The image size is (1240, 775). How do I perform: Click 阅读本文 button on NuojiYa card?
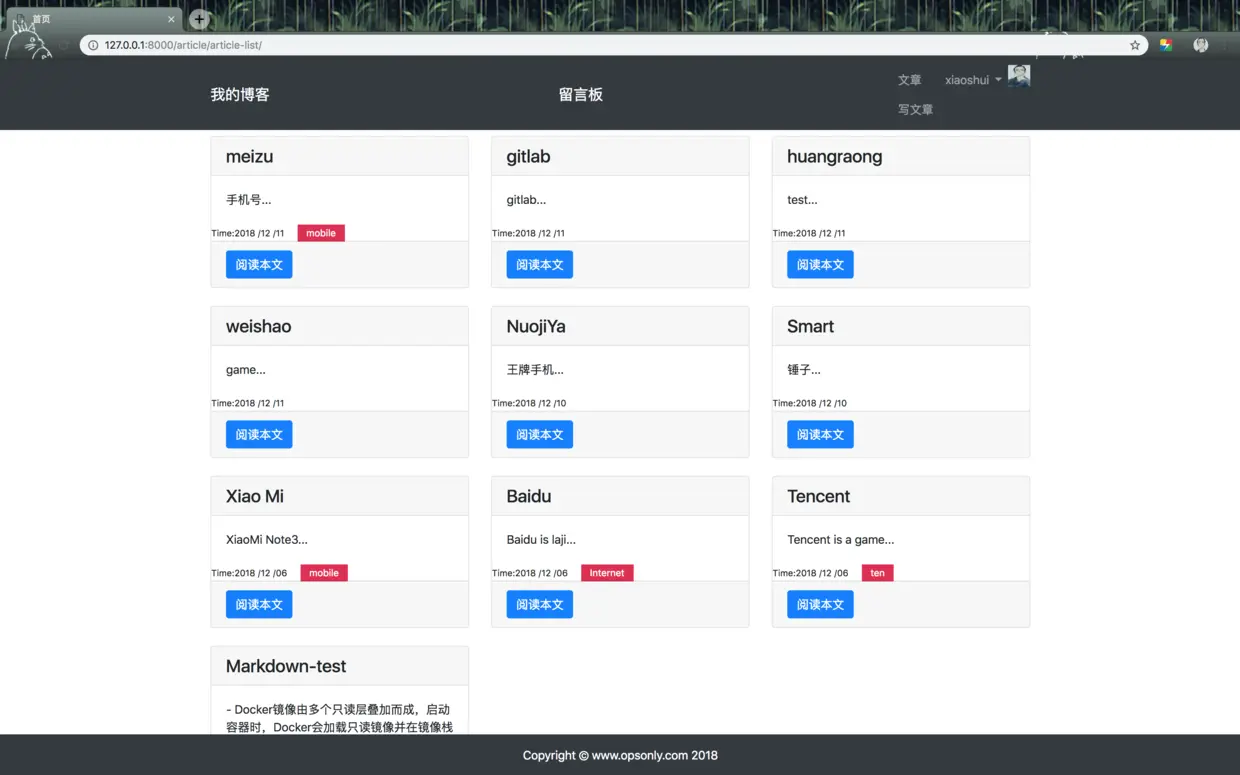[540, 435]
